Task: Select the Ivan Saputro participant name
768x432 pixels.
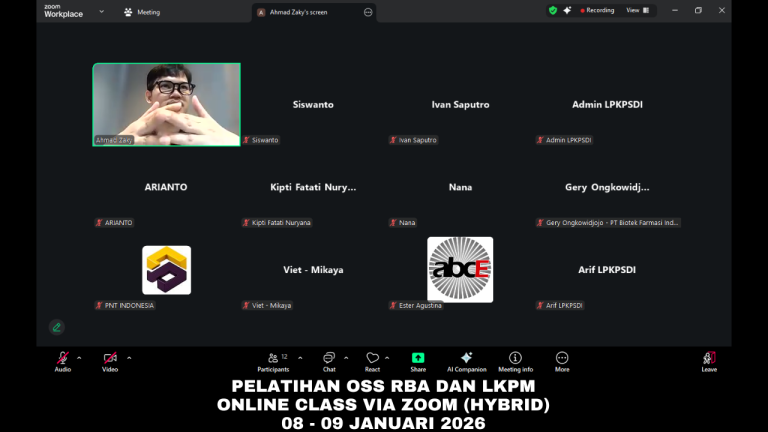Action: pos(460,104)
